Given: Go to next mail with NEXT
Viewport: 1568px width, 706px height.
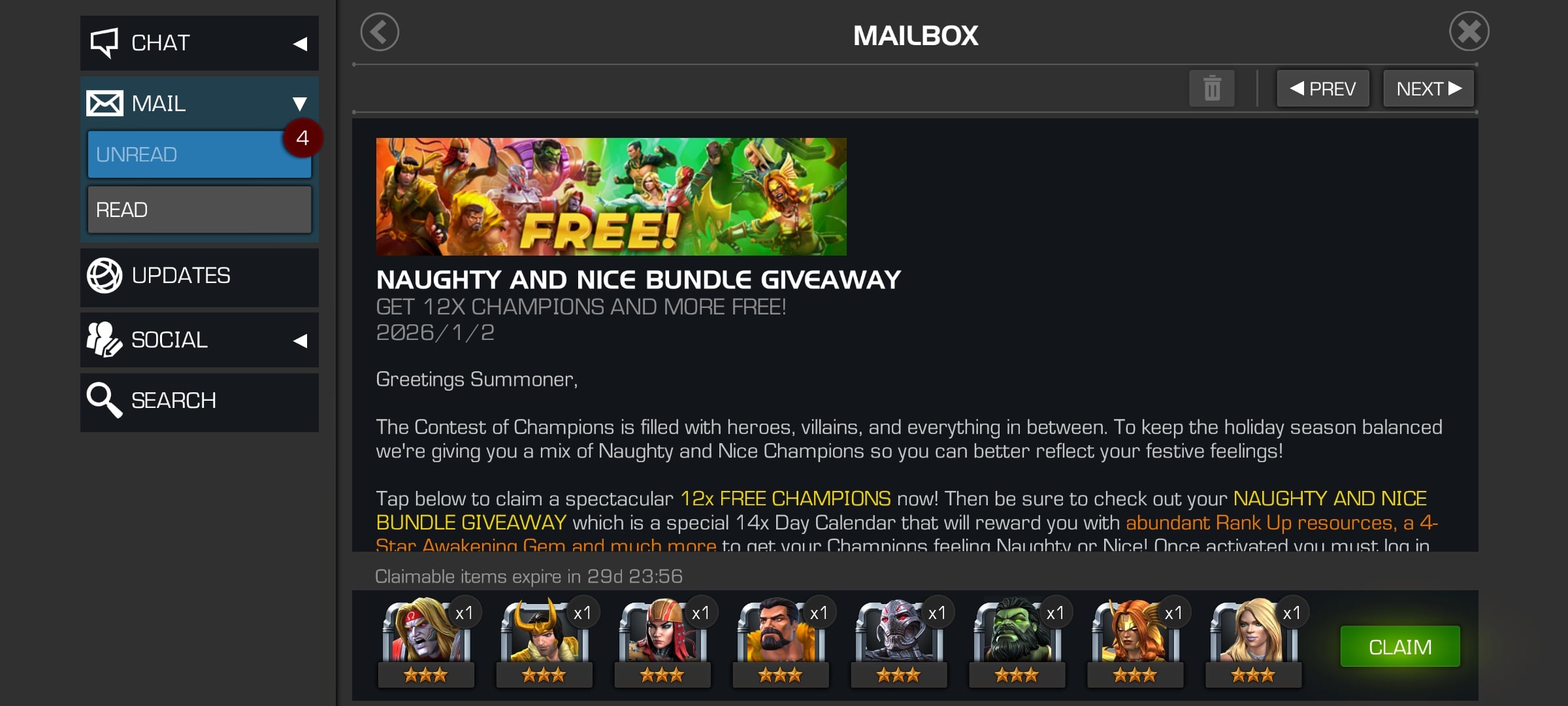Looking at the screenshot, I should tap(1429, 88).
